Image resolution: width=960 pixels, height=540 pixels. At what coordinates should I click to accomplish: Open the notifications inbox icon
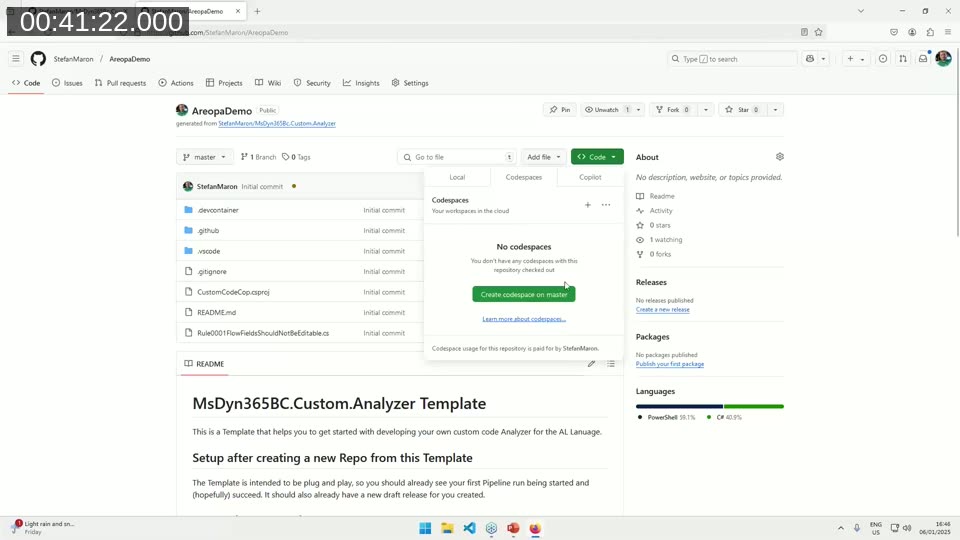coord(923,59)
